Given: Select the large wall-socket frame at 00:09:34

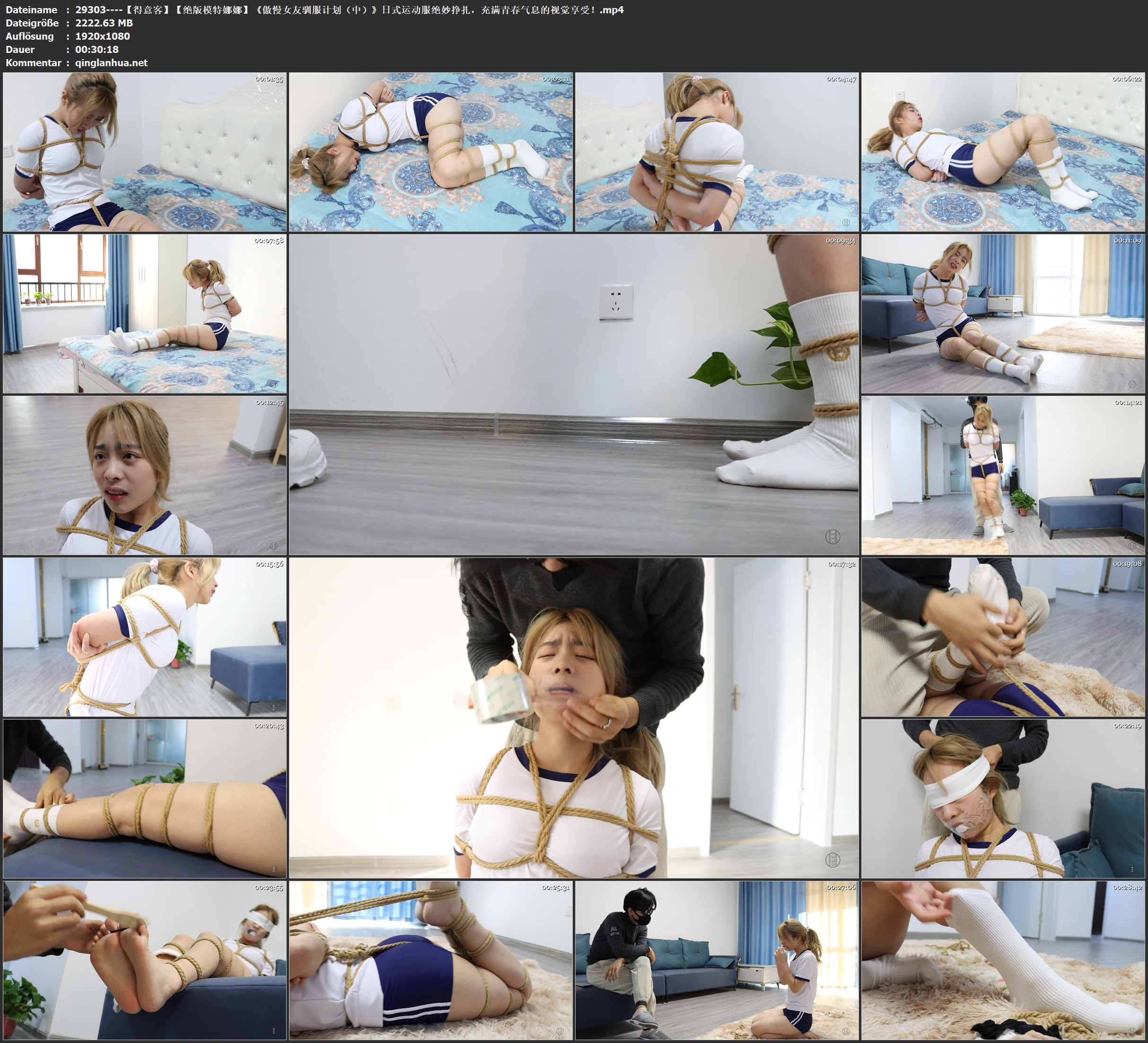Looking at the screenshot, I should [573, 394].
